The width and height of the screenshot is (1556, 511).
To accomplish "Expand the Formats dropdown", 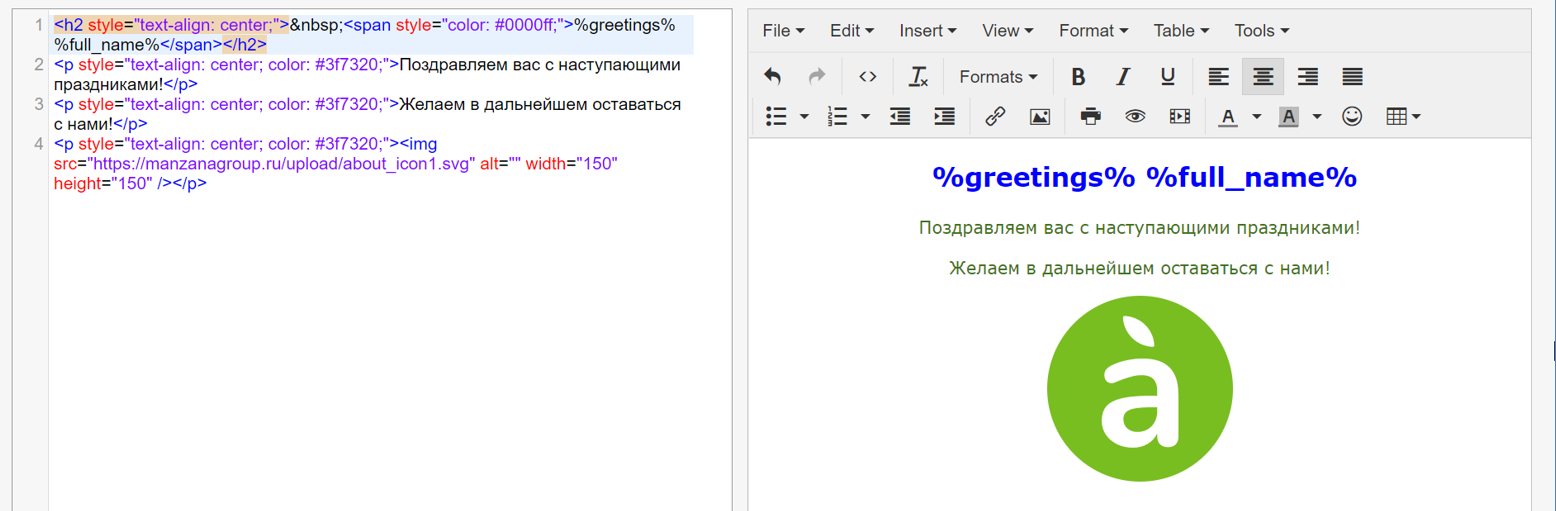I will (998, 77).
